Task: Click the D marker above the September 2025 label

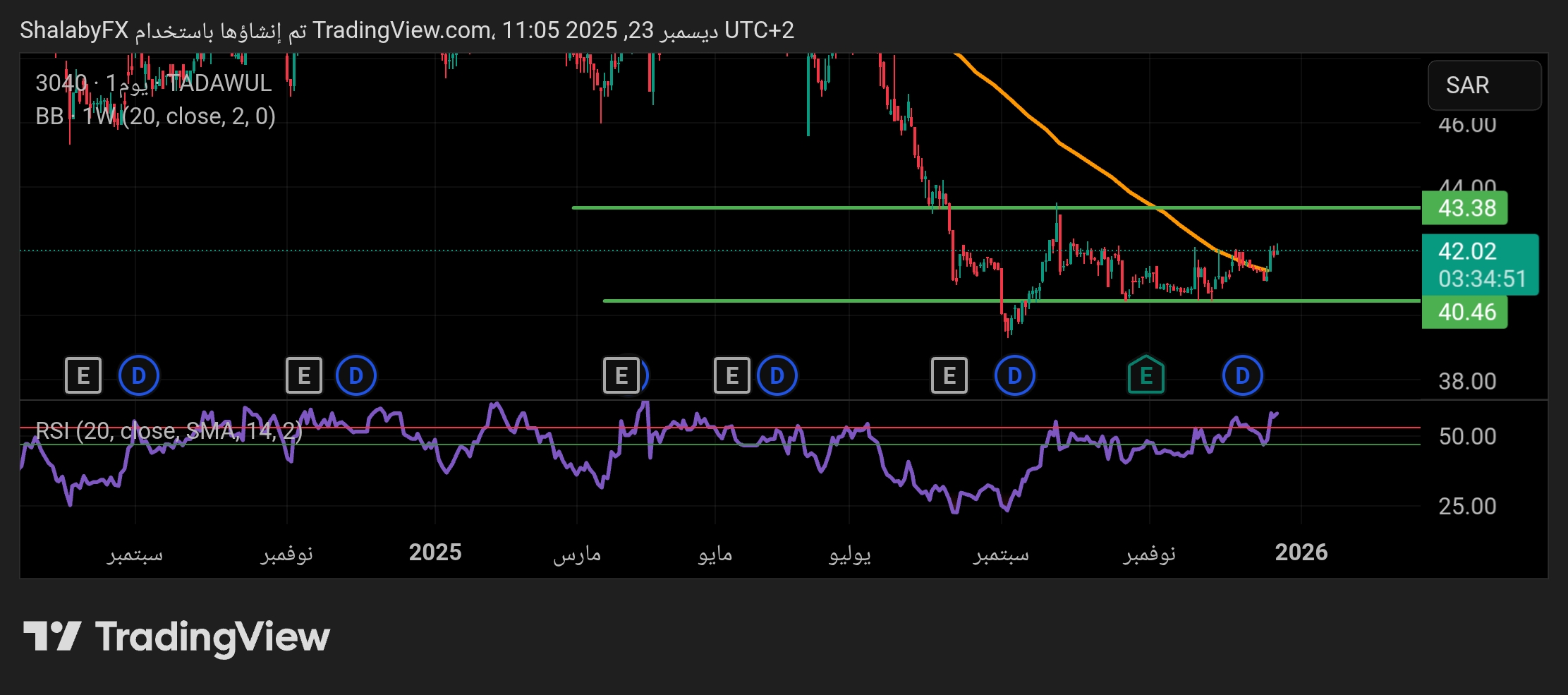Action: pyautogui.click(x=1014, y=375)
